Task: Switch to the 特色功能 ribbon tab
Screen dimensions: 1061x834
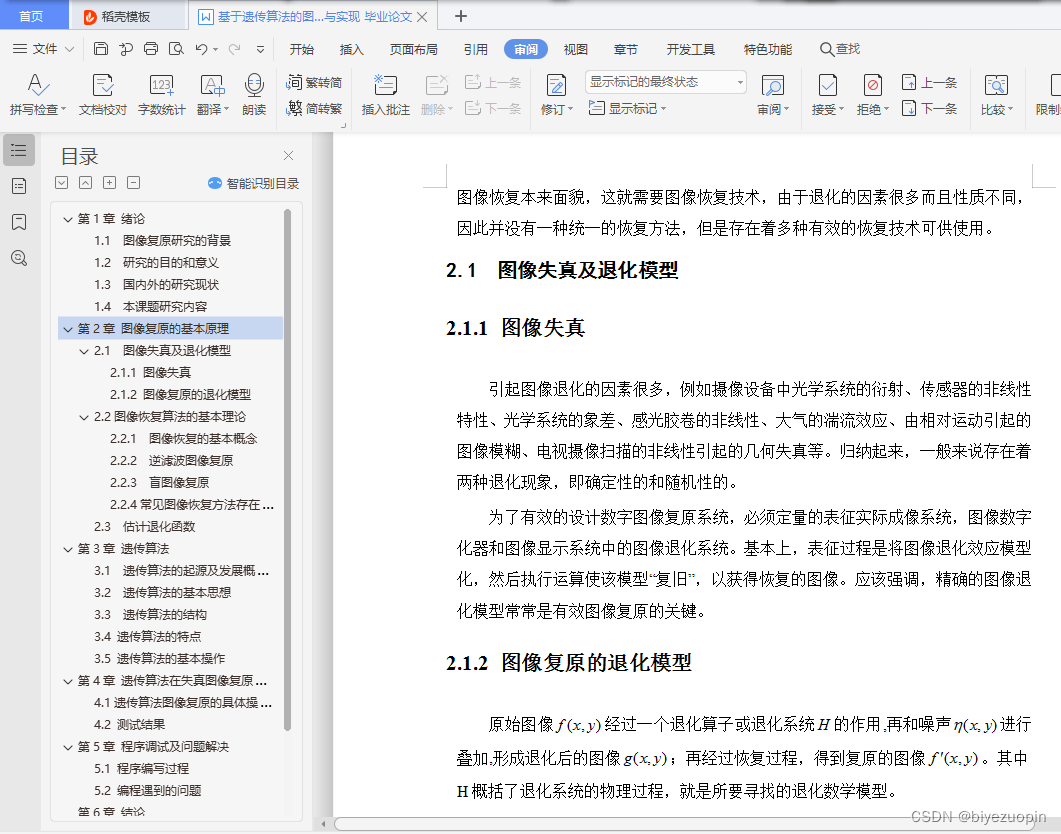Action: pos(768,49)
